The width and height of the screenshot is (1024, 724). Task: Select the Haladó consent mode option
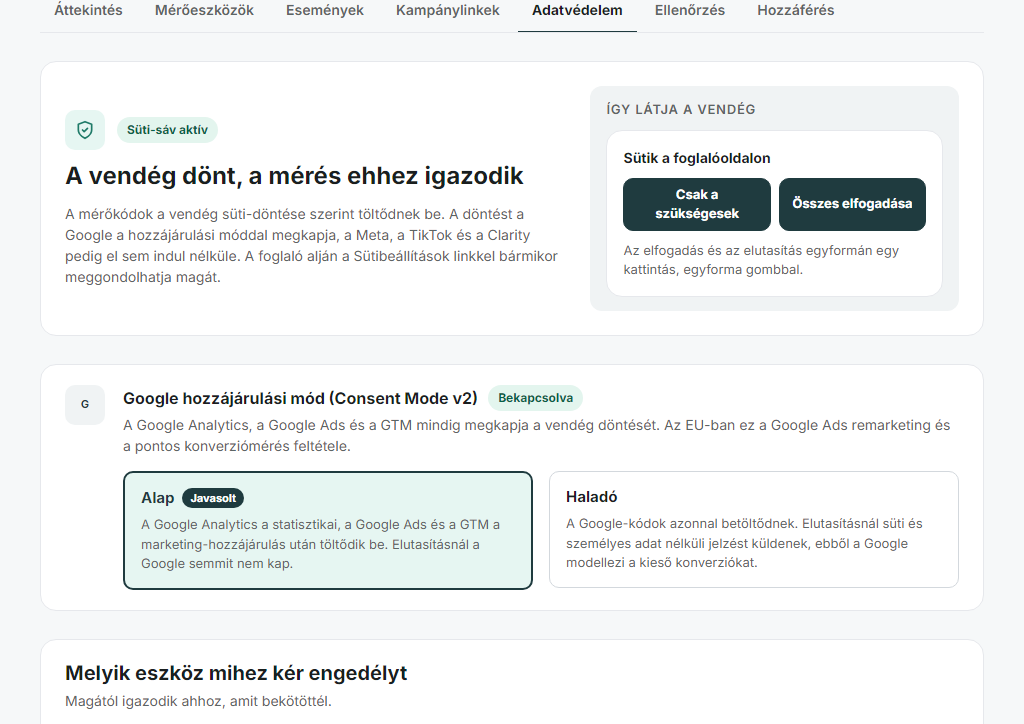pyautogui.click(x=754, y=529)
